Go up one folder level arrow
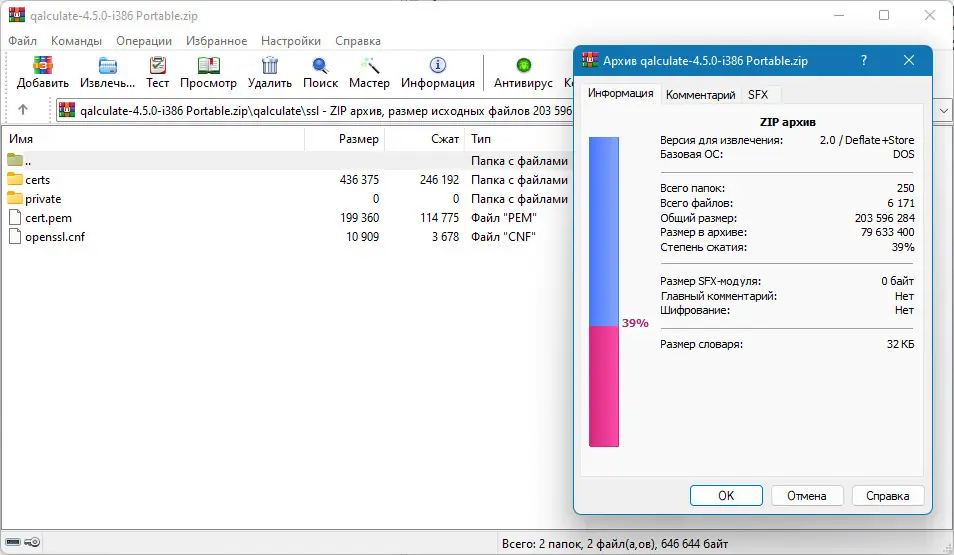This screenshot has width=954, height=555. pos(23,110)
